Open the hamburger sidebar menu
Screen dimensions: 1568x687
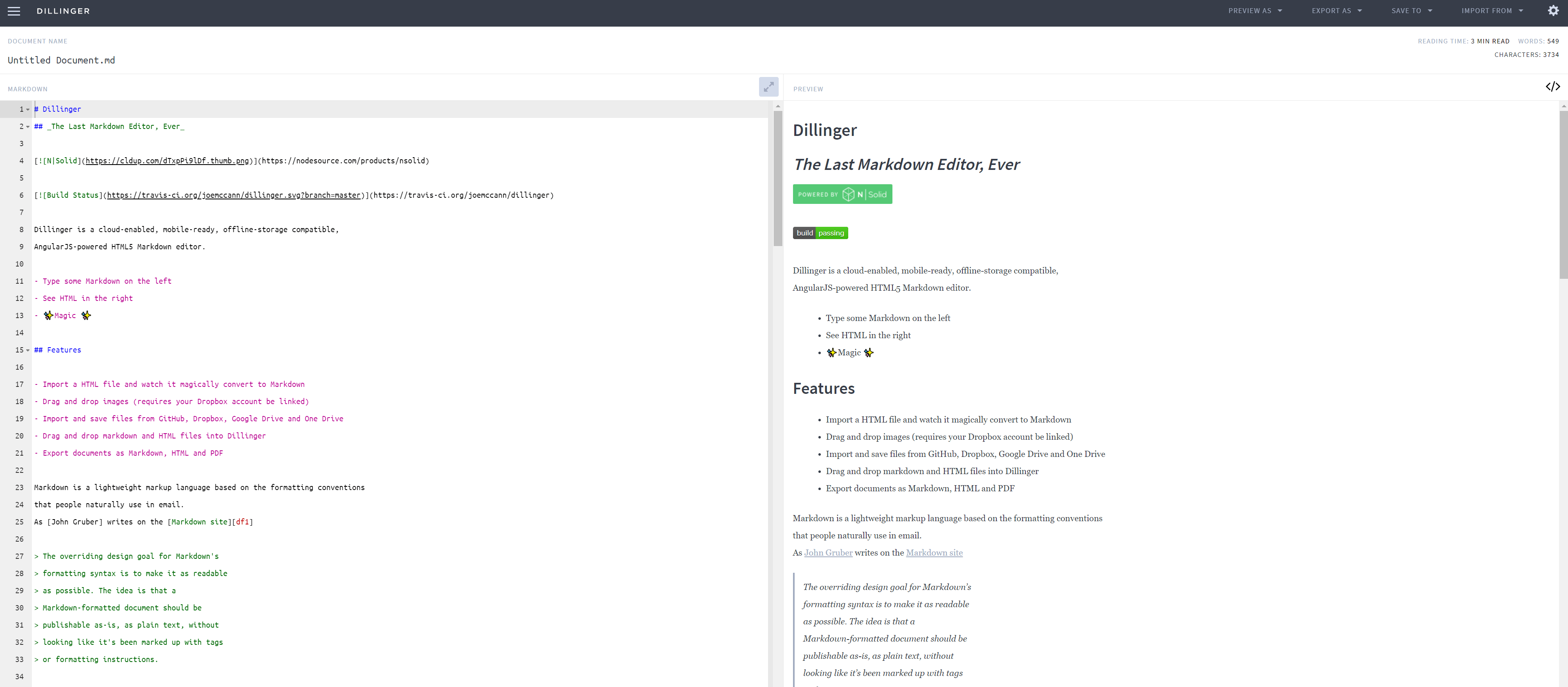pyautogui.click(x=14, y=11)
